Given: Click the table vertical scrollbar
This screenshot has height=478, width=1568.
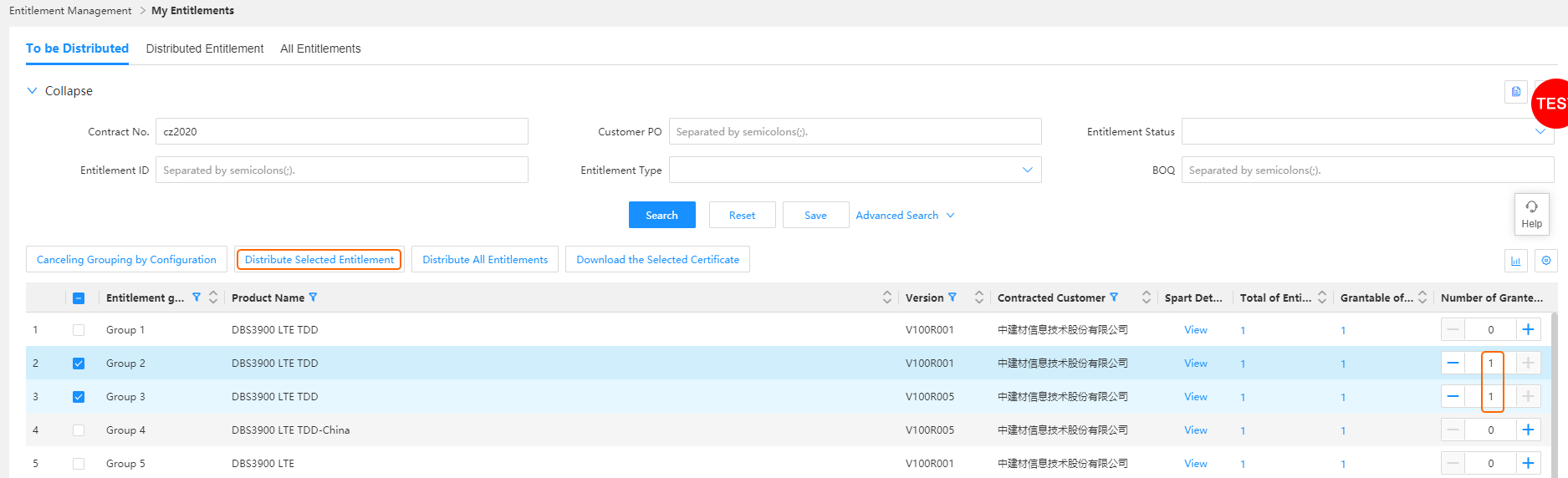Looking at the screenshot, I should (x=1555, y=394).
